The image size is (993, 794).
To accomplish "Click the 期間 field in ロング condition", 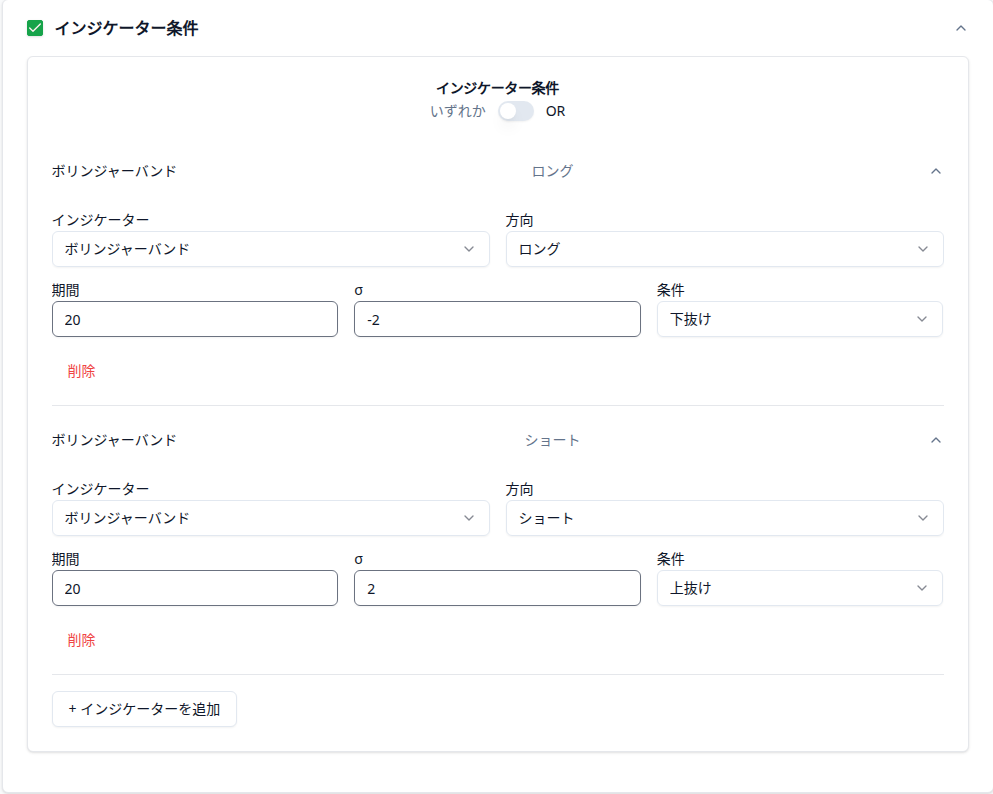I will coord(195,320).
